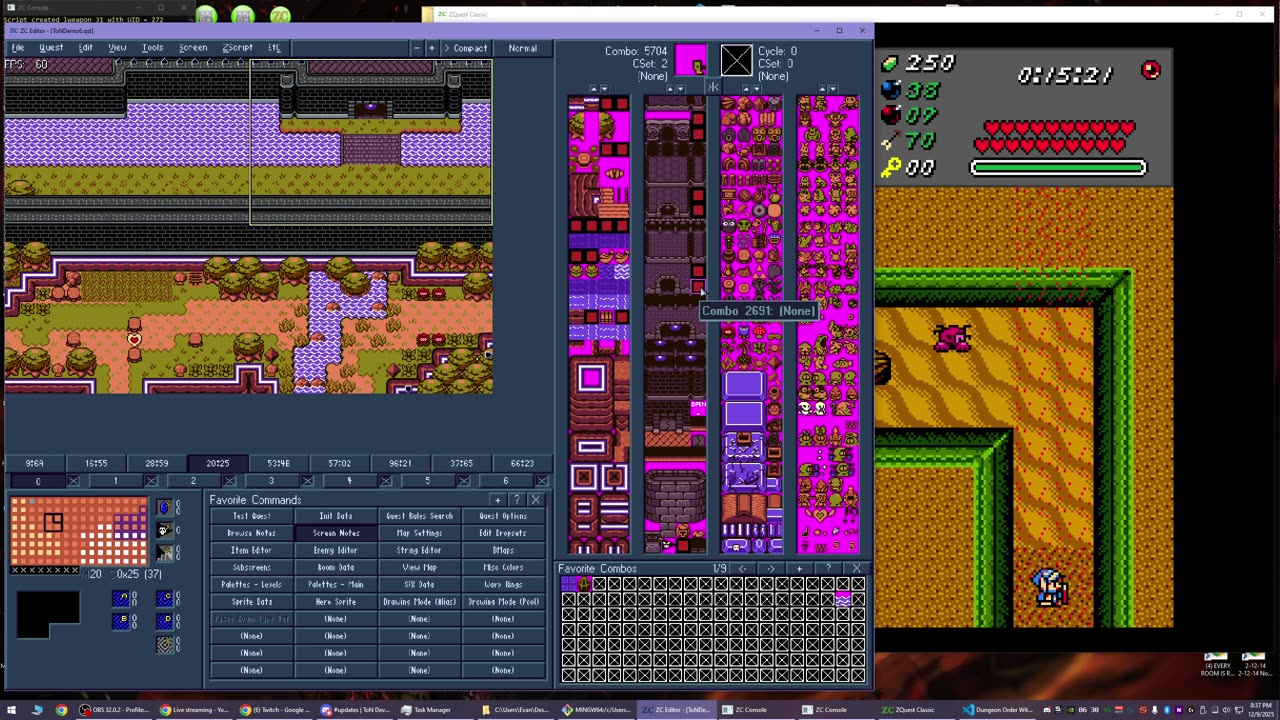Click the Quest Rules Search button
Viewport: 1280px width, 720px height.
coord(419,516)
